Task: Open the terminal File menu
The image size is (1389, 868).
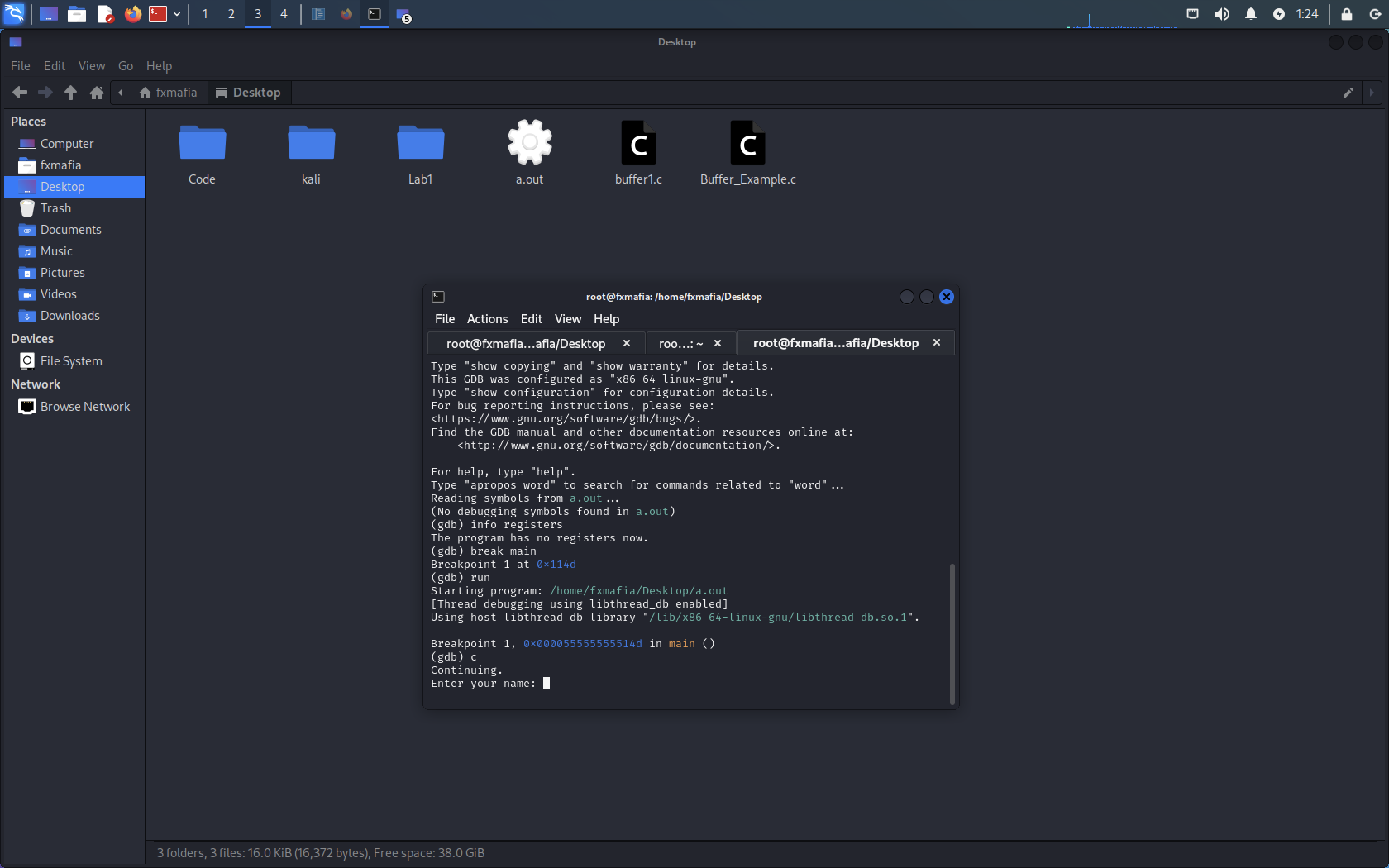Action: (x=445, y=319)
